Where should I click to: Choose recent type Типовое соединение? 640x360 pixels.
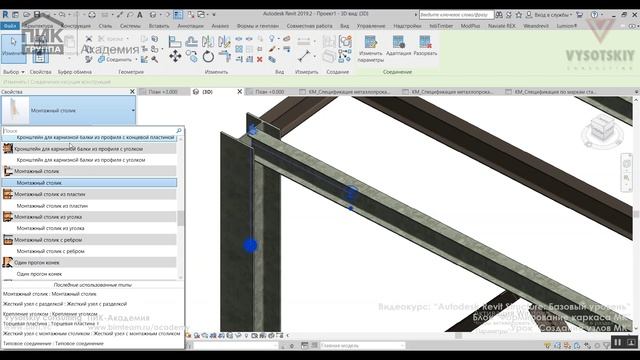click(53, 344)
